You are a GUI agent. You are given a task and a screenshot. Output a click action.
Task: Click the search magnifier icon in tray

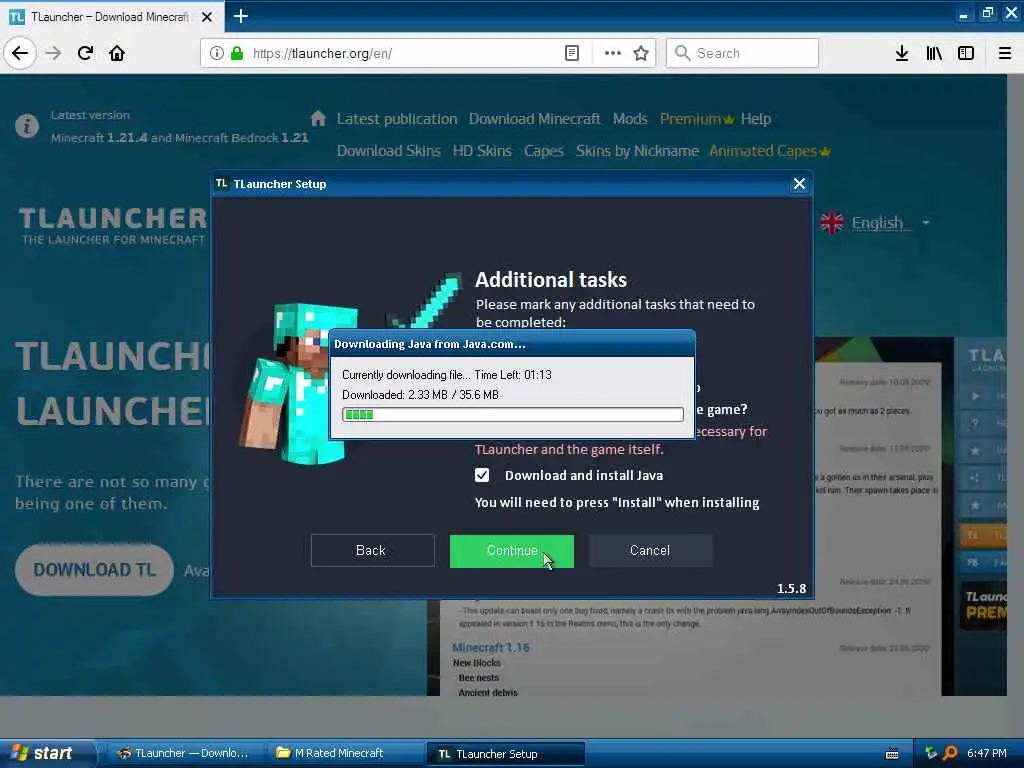[x=950, y=753]
